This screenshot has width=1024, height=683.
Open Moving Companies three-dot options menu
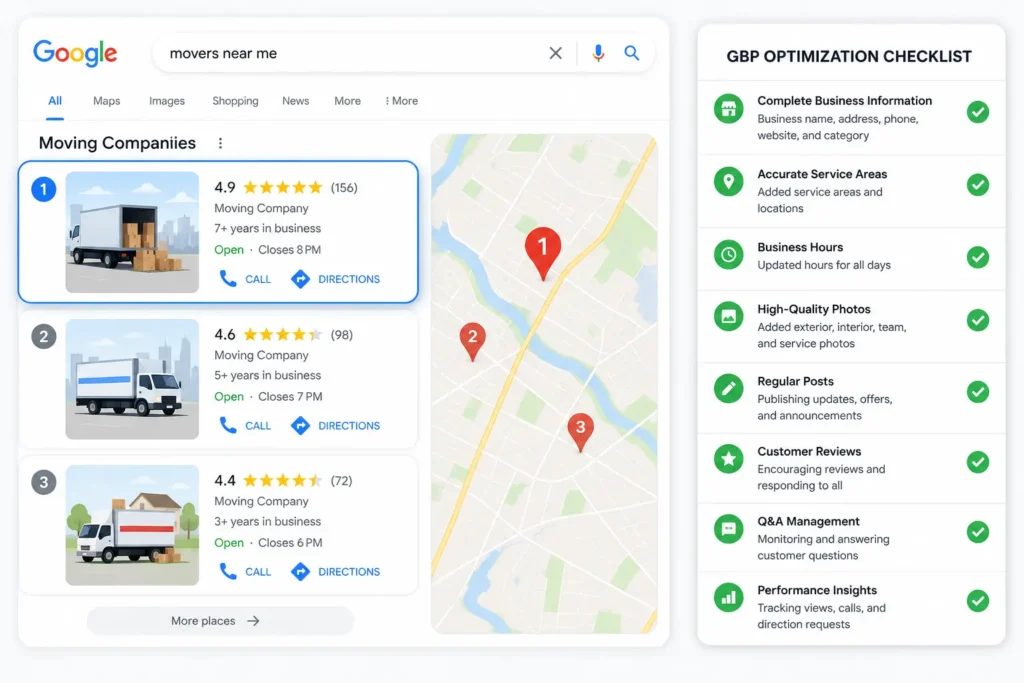[220, 143]
